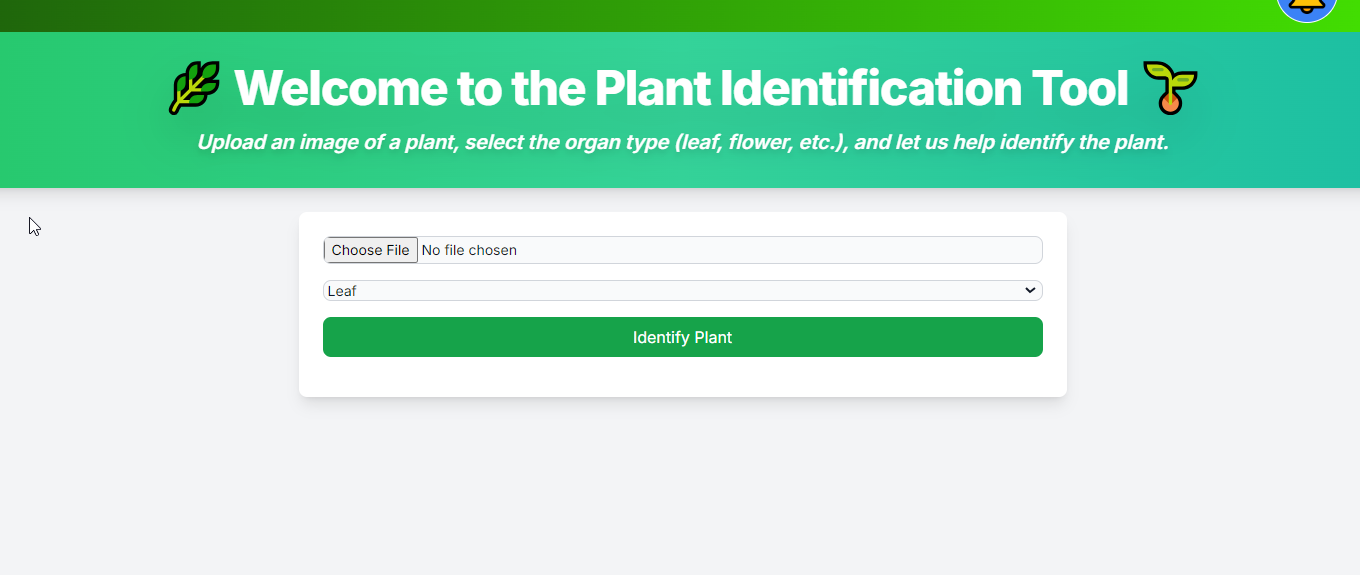Click the seedling sprout emoji after the title
1360x575 pixels.
coord(1170,88)
